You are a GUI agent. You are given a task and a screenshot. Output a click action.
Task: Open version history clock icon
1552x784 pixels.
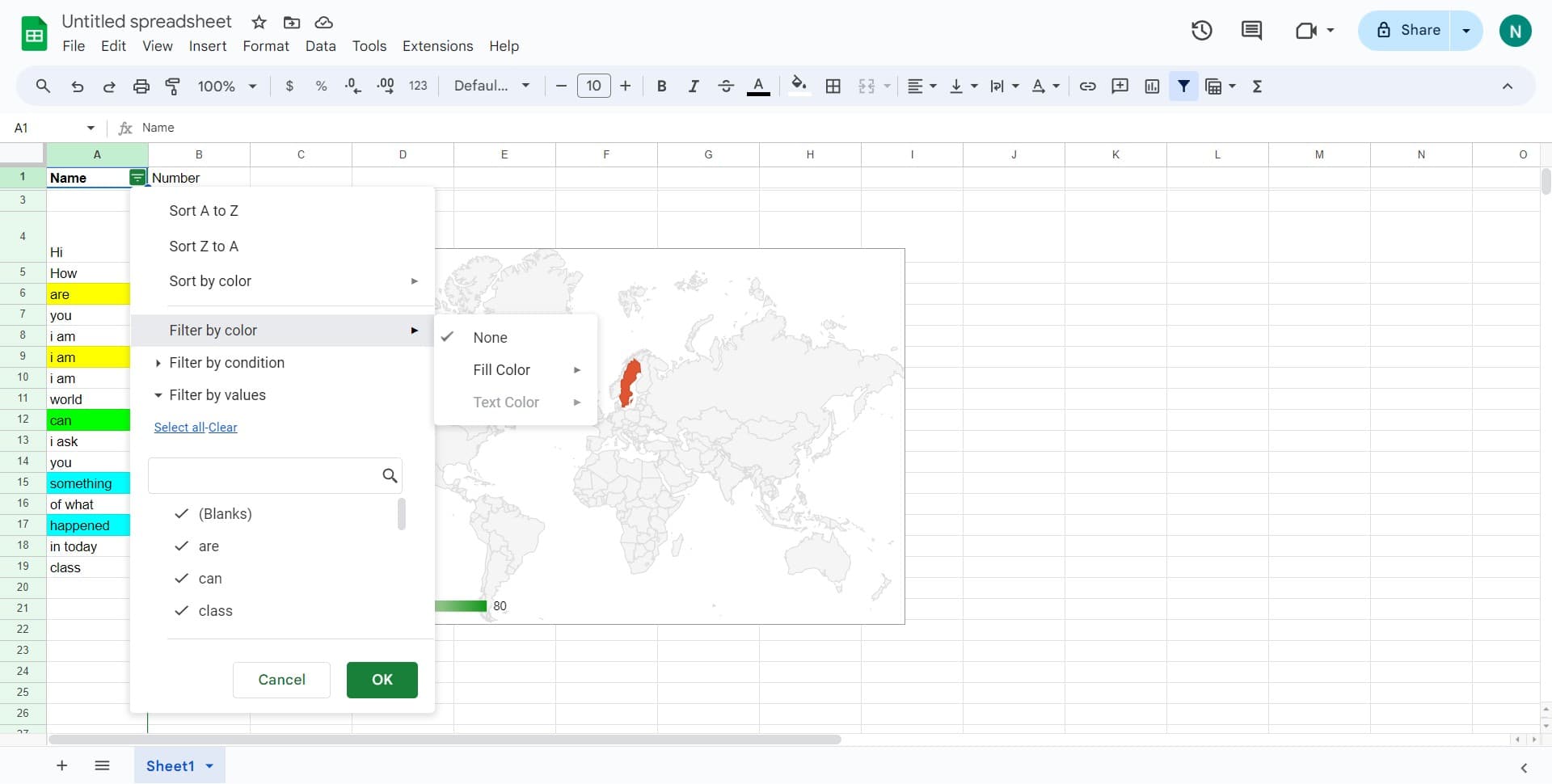1201,31
